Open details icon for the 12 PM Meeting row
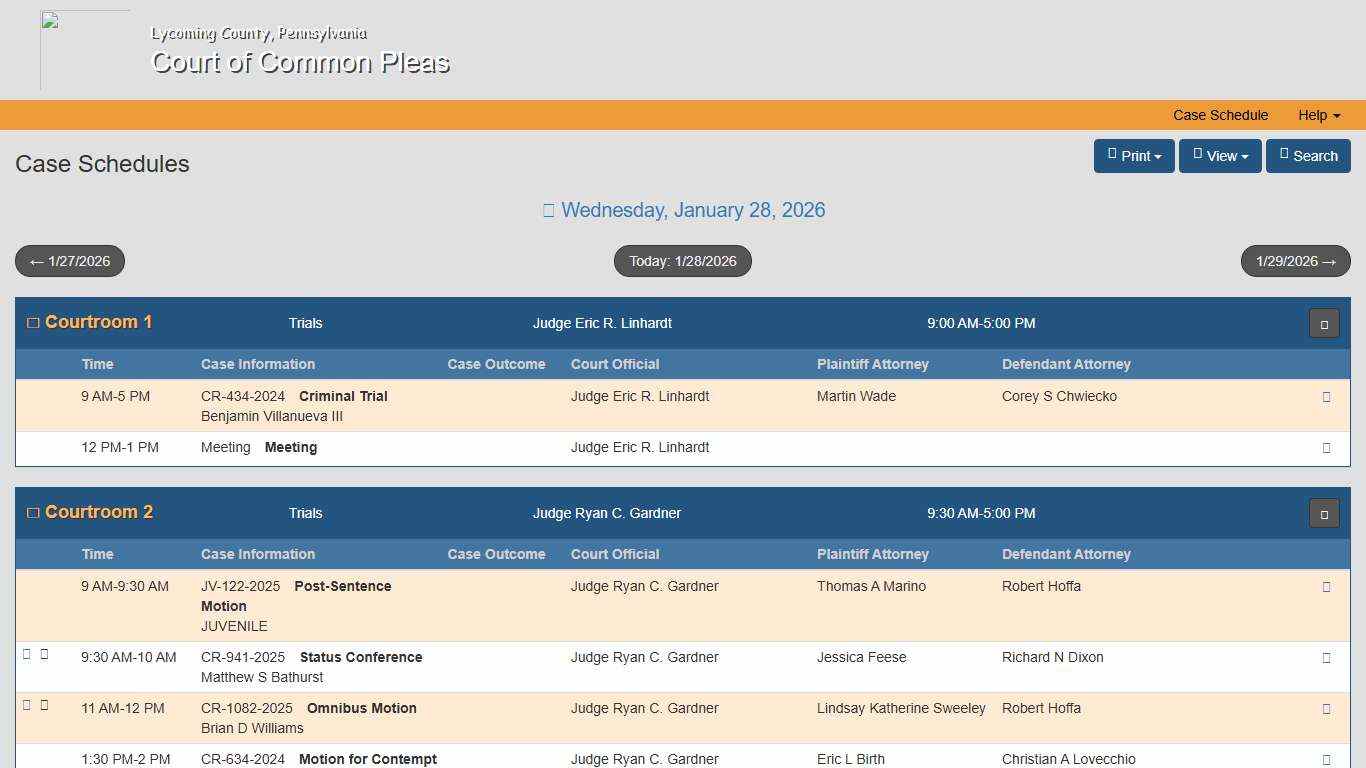 [1326, 448]
